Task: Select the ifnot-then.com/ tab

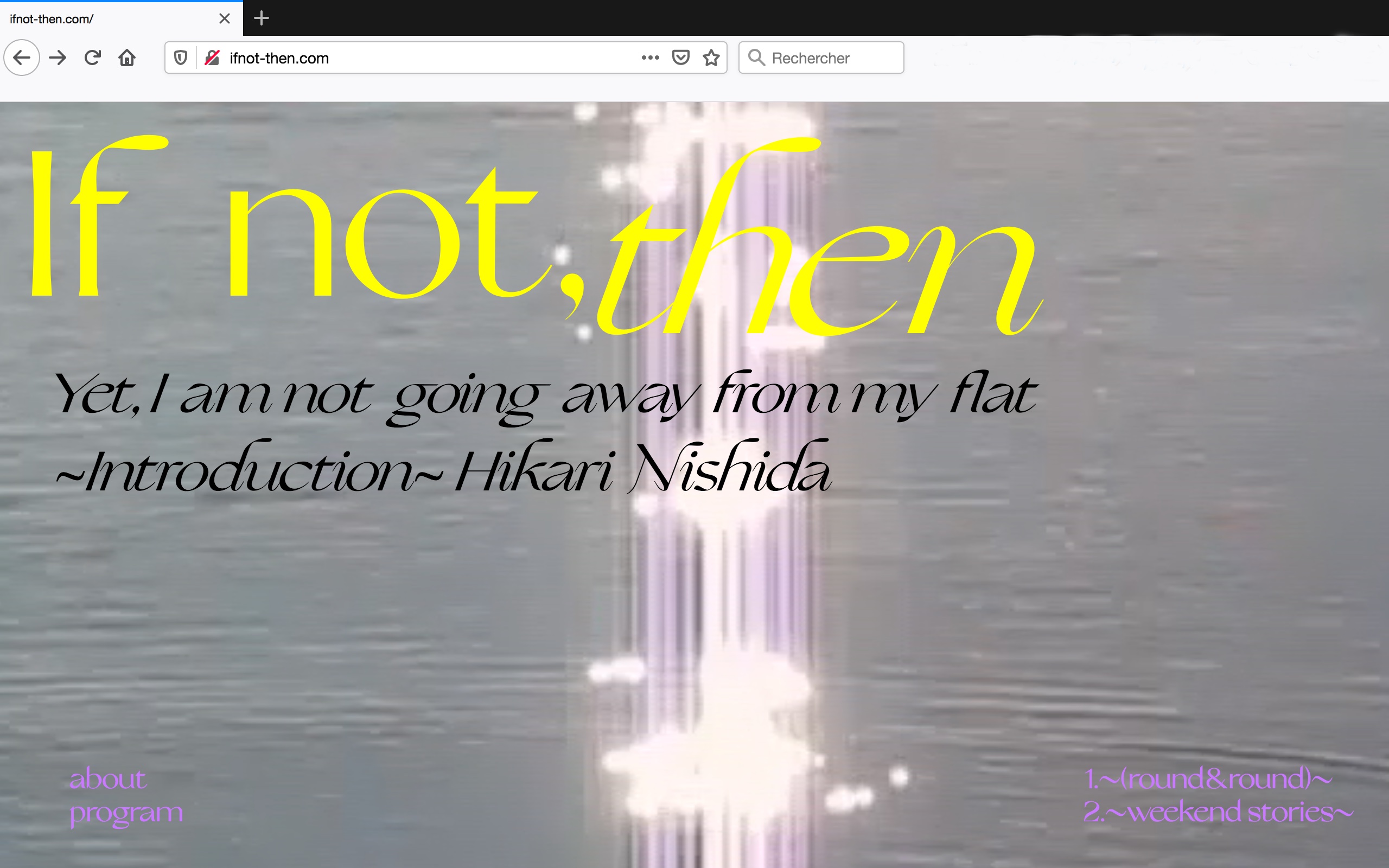Action: tap(121, 18)
